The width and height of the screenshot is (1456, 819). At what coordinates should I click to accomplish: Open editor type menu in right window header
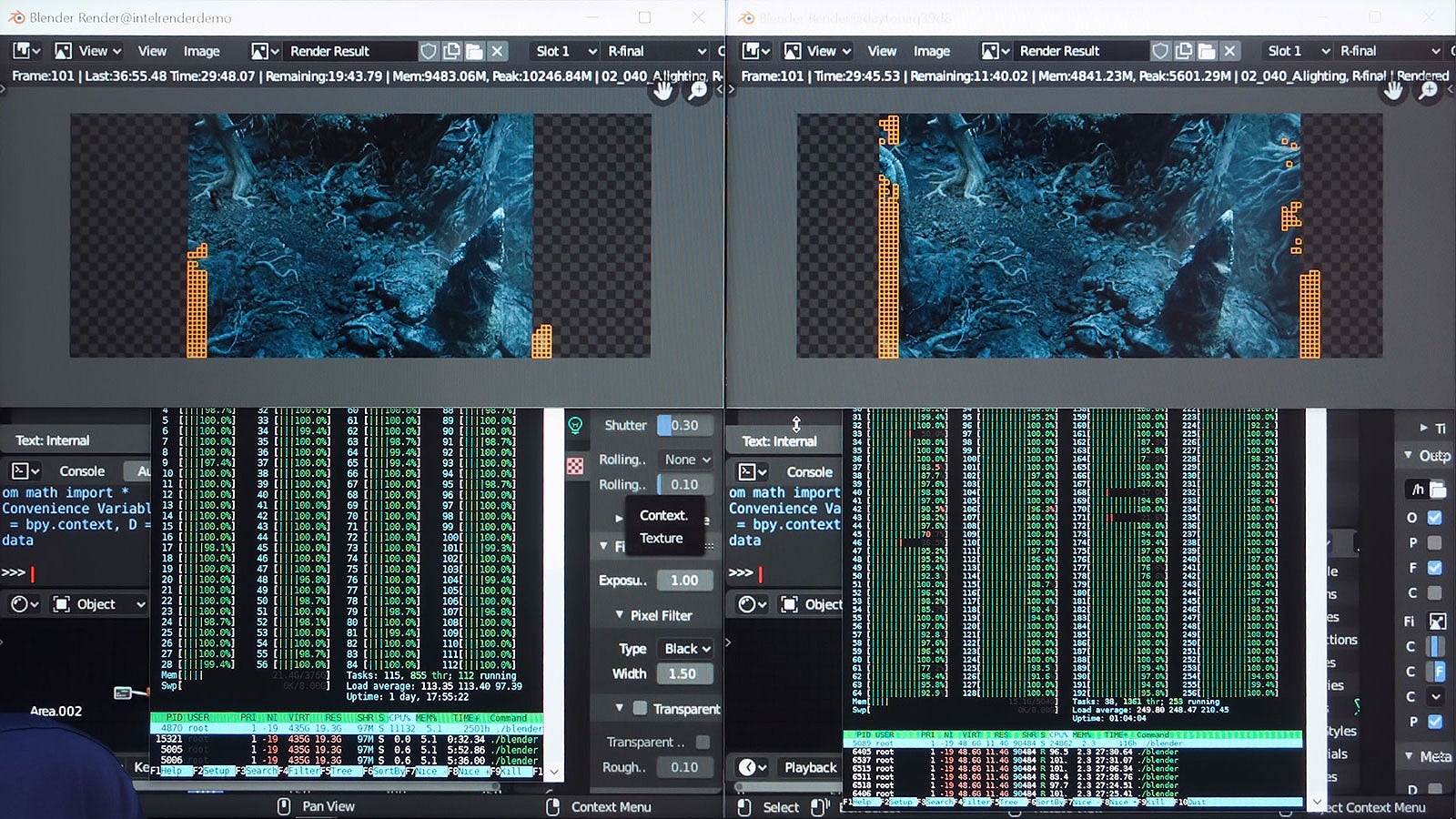point(755,51)
